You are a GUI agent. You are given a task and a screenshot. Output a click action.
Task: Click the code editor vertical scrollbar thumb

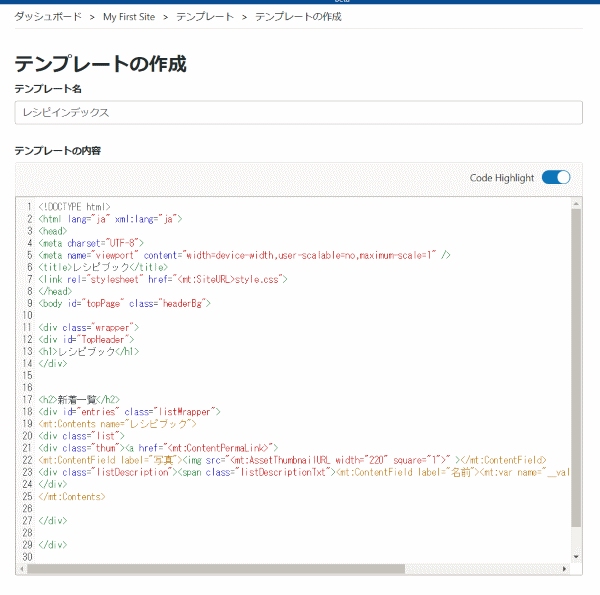click(576, 367)
